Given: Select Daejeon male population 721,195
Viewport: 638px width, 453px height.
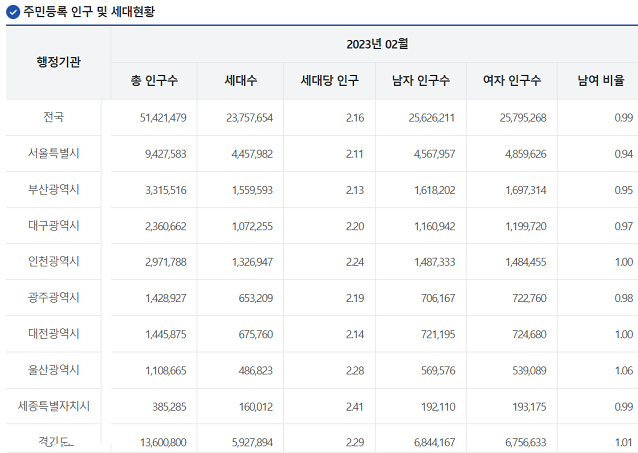Looking at the screenshot, I should (438, 335).
